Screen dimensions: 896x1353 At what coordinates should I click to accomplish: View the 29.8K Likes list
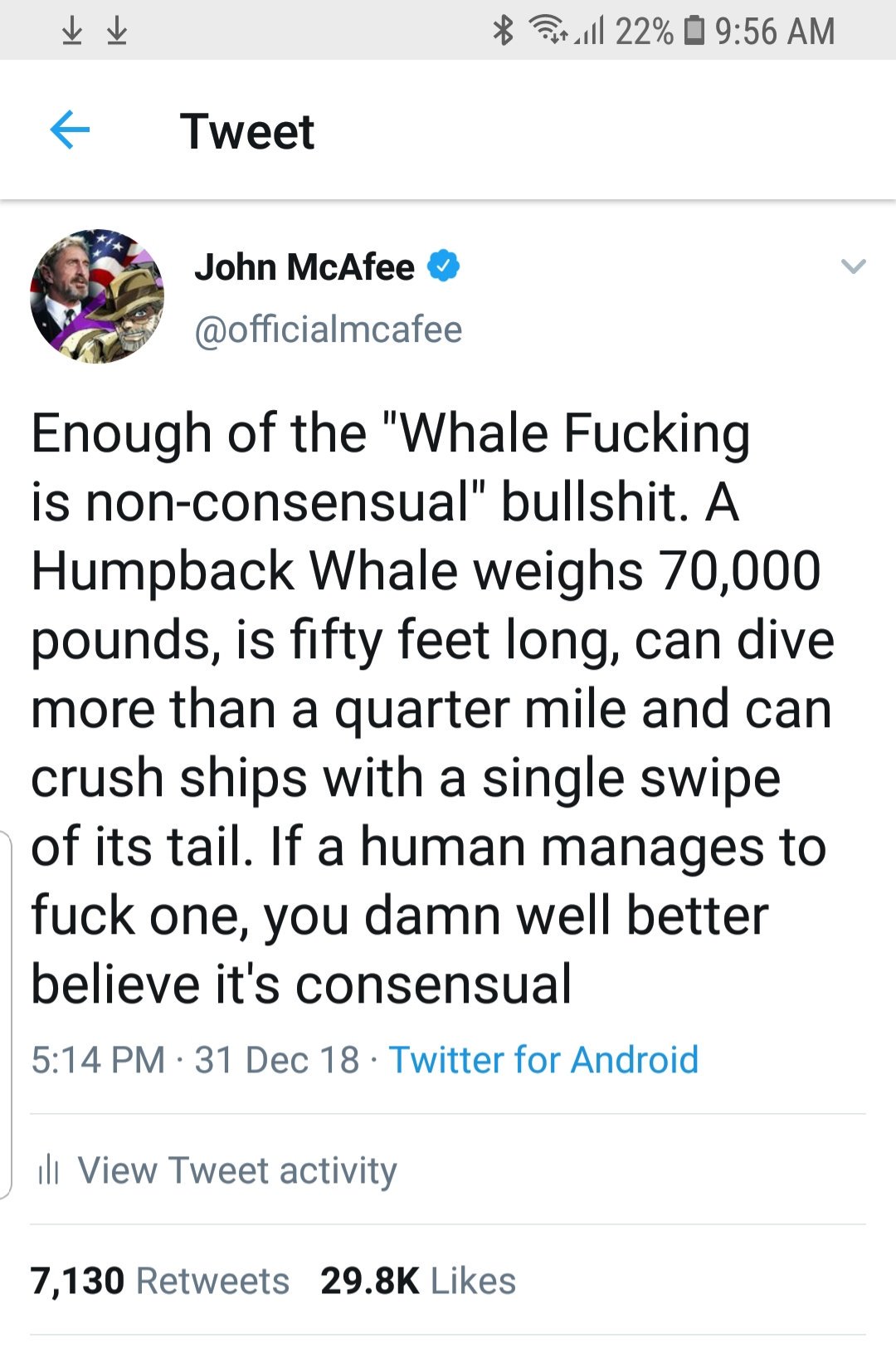(x=418, y=1281)
